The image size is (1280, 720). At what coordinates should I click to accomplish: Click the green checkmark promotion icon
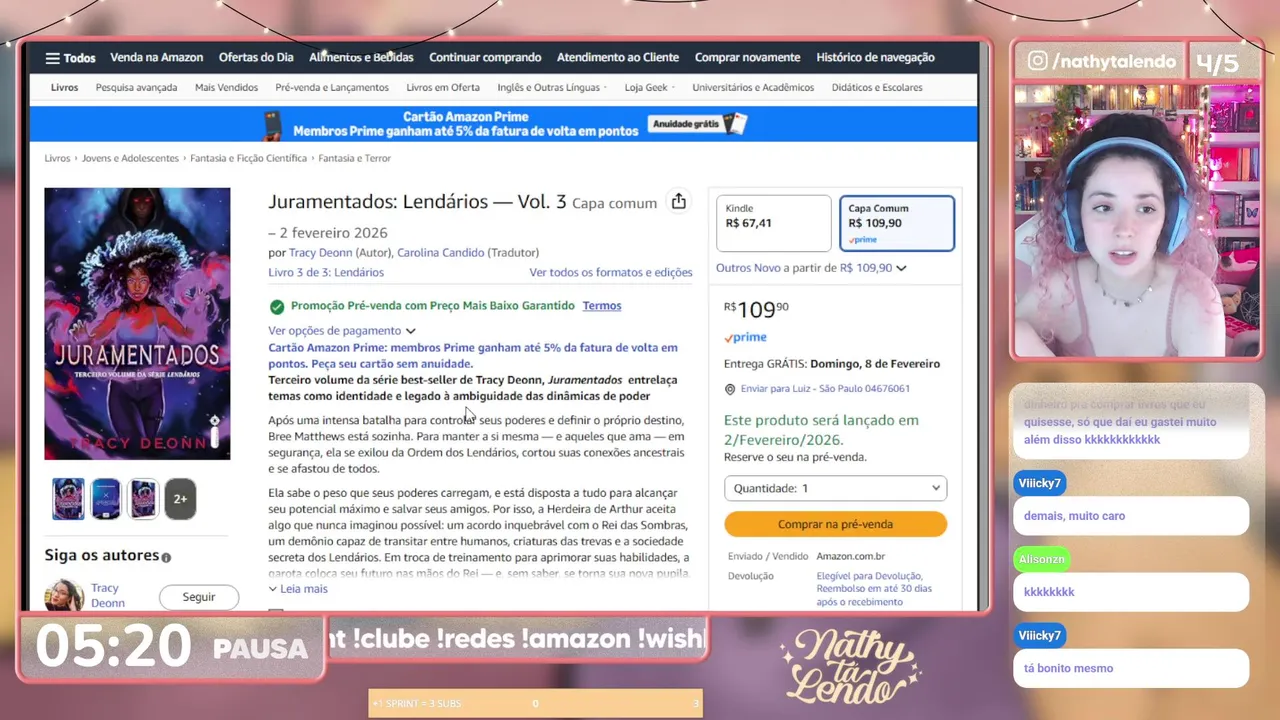point(277,306)
